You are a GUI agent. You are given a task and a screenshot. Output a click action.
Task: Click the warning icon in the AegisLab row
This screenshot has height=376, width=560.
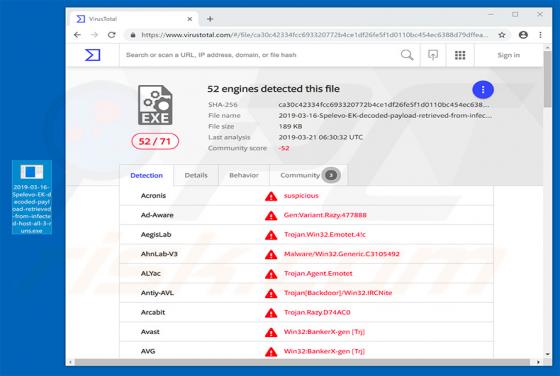(x=271, y=235)
